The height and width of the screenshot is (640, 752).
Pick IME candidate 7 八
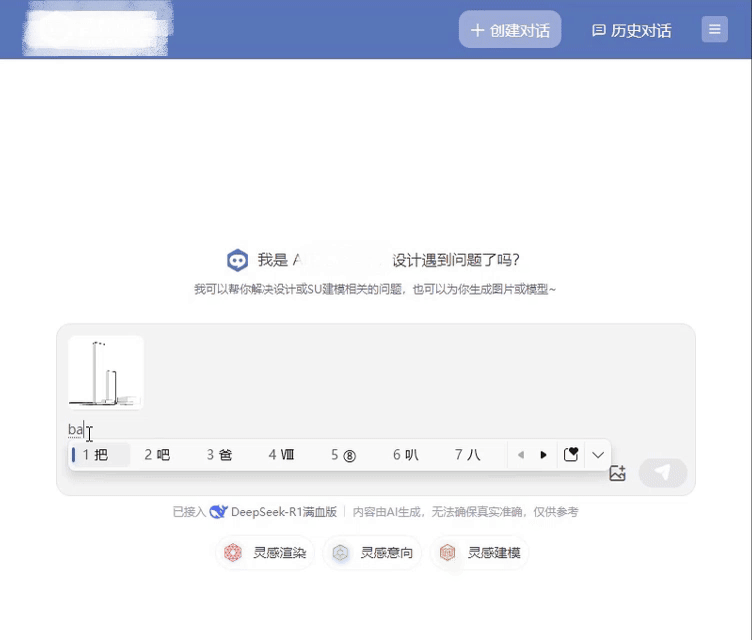click(467, 455)
